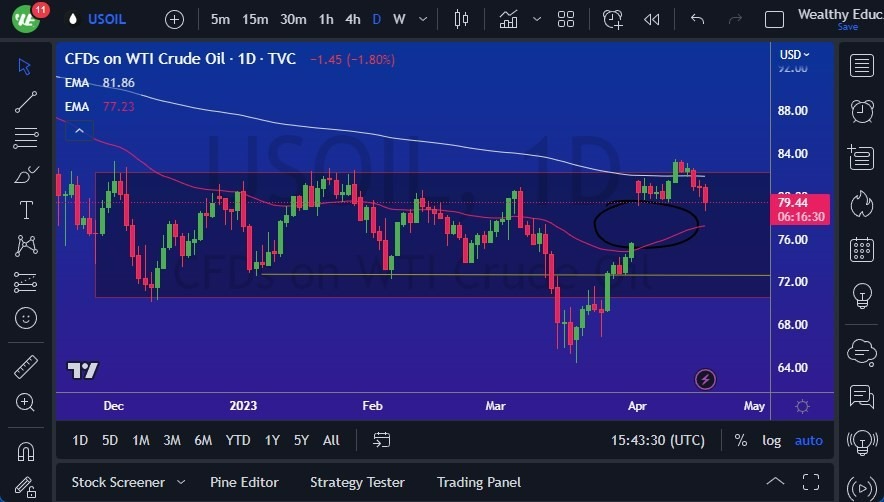Toggle log scale mode
Viewport: 884px width, 502px height.
(772, 440)
